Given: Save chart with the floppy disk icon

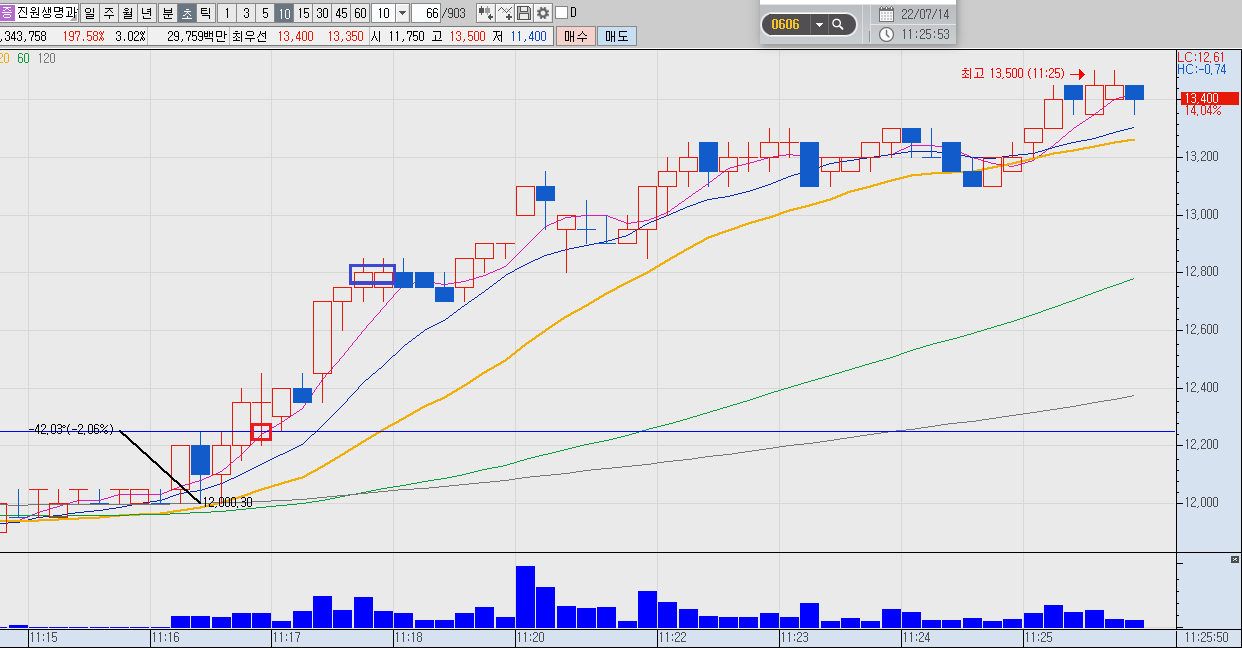Looking at the screenshot, I should coord(523,13).
